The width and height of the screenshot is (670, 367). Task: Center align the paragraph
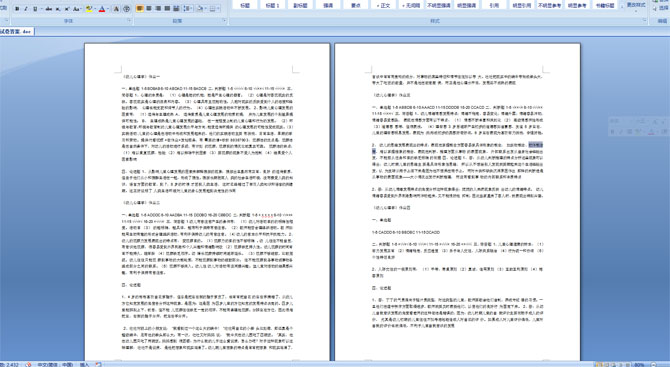149,8
